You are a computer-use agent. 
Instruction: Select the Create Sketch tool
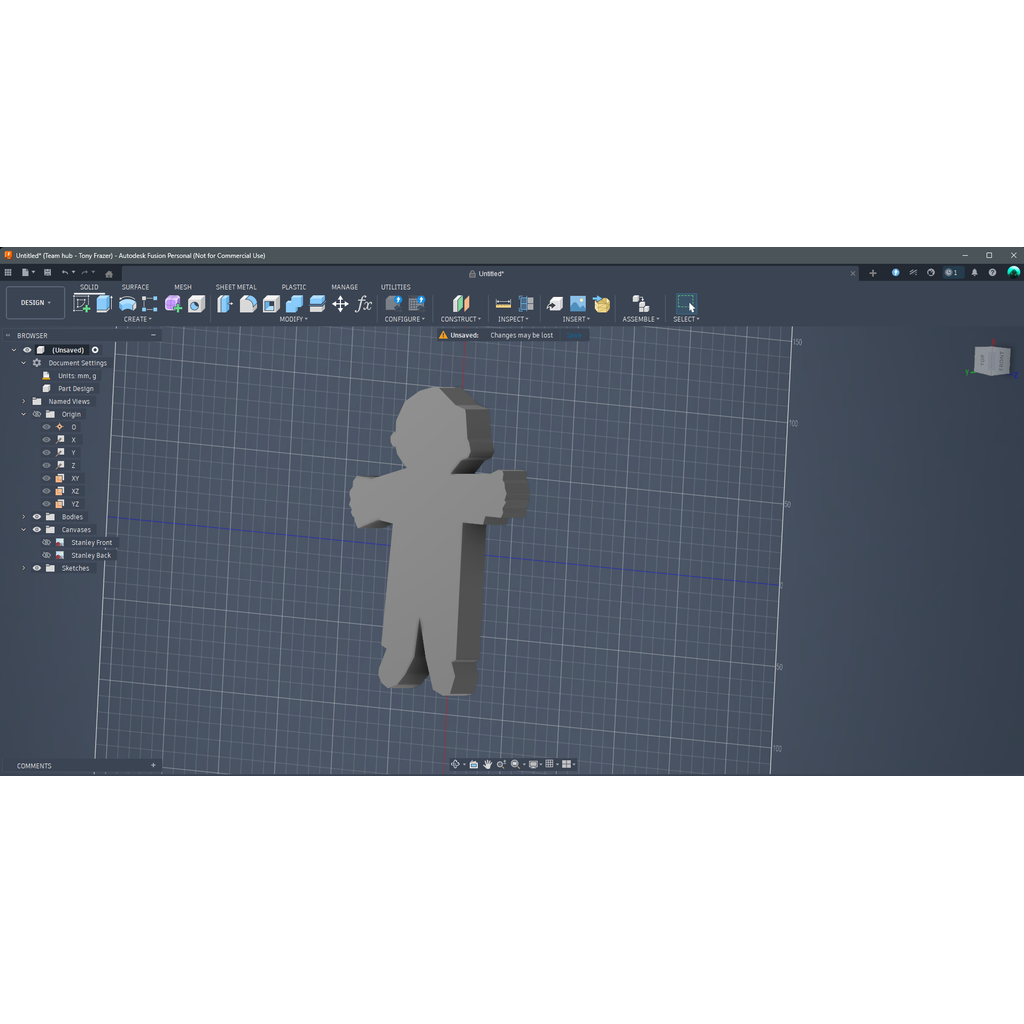point(82,304)
